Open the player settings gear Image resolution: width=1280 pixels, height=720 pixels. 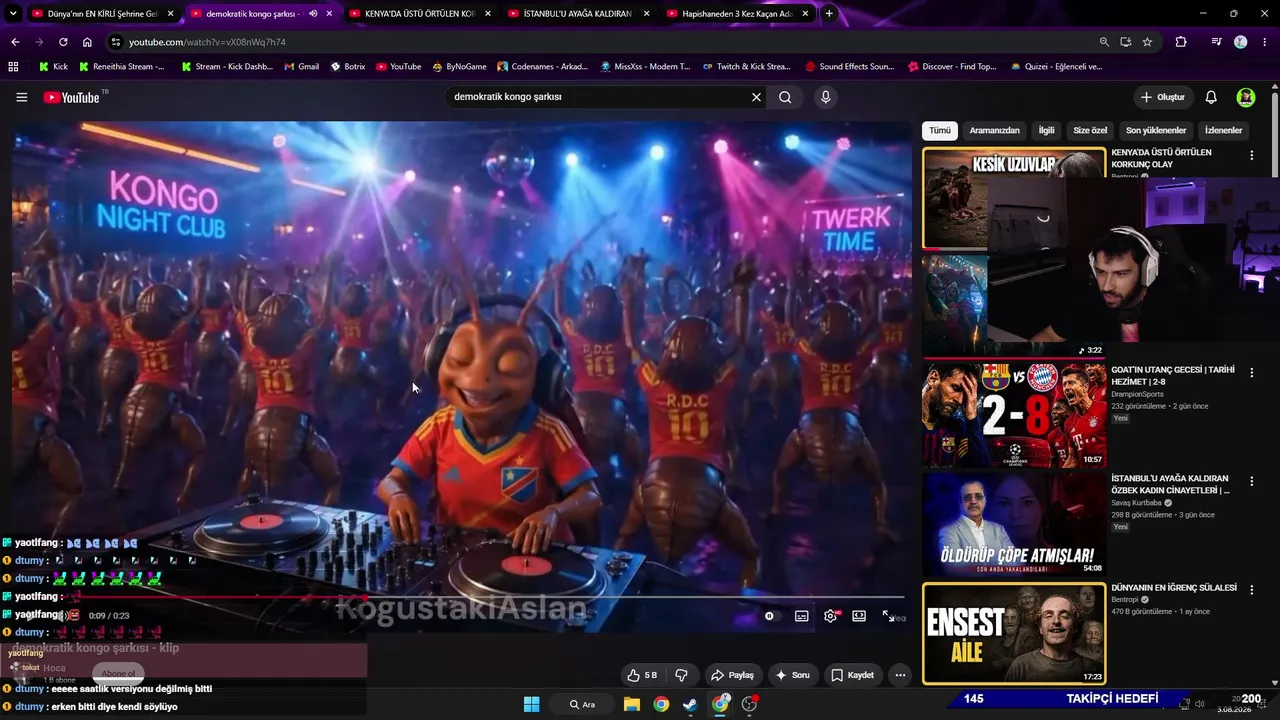point(830,616)
